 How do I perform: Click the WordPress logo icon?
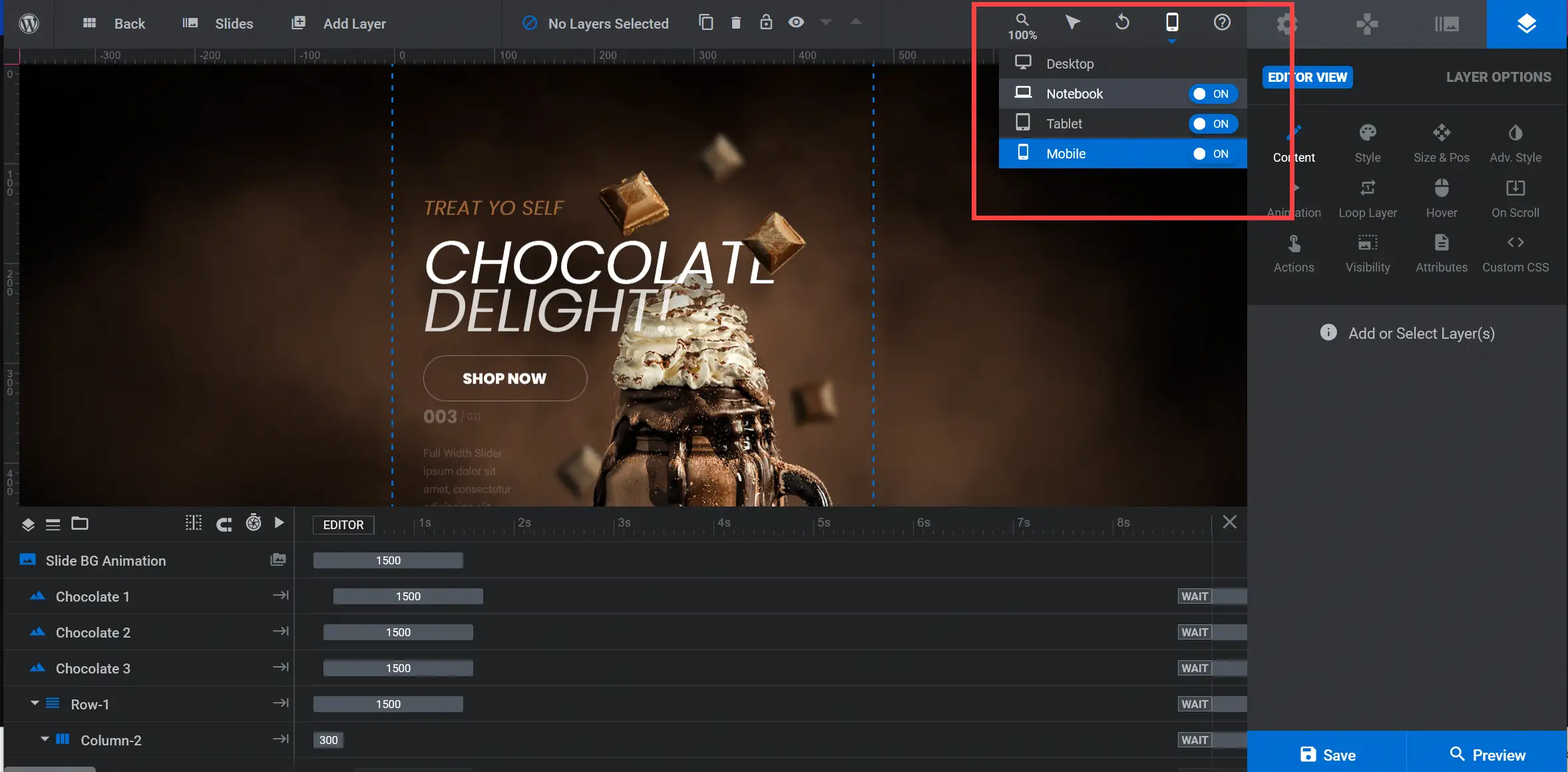29,23
